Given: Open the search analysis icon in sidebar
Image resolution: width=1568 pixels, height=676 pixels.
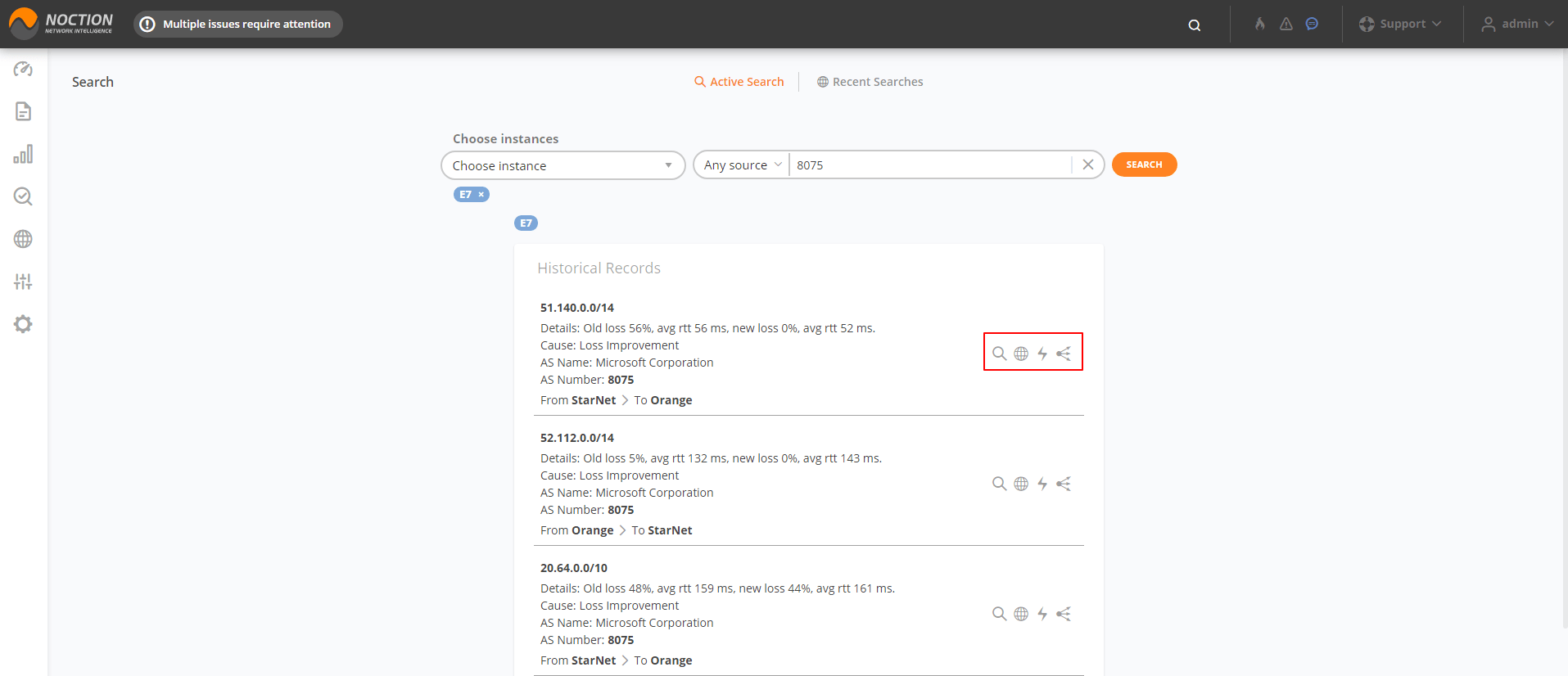Looking at the screenshot, I should point(23,196).
